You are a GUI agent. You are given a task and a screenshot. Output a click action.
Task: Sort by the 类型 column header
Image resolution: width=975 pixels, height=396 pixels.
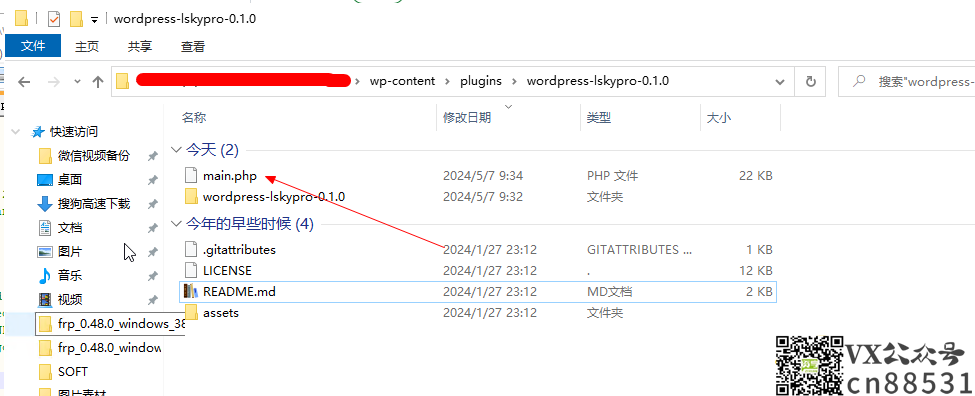point(599,117)
